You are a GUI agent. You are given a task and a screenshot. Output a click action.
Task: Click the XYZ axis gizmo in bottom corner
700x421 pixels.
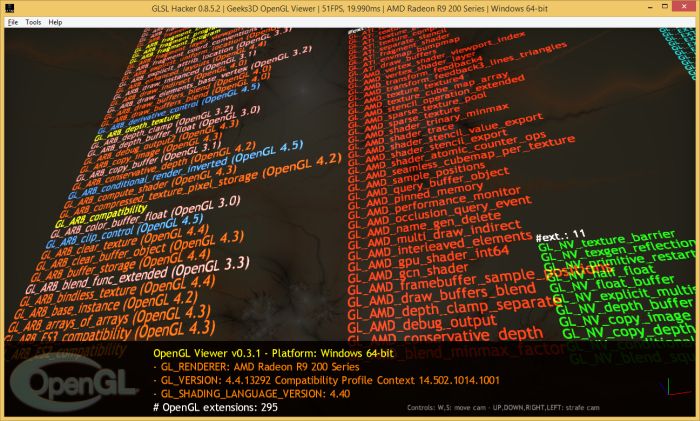[674, 389]
